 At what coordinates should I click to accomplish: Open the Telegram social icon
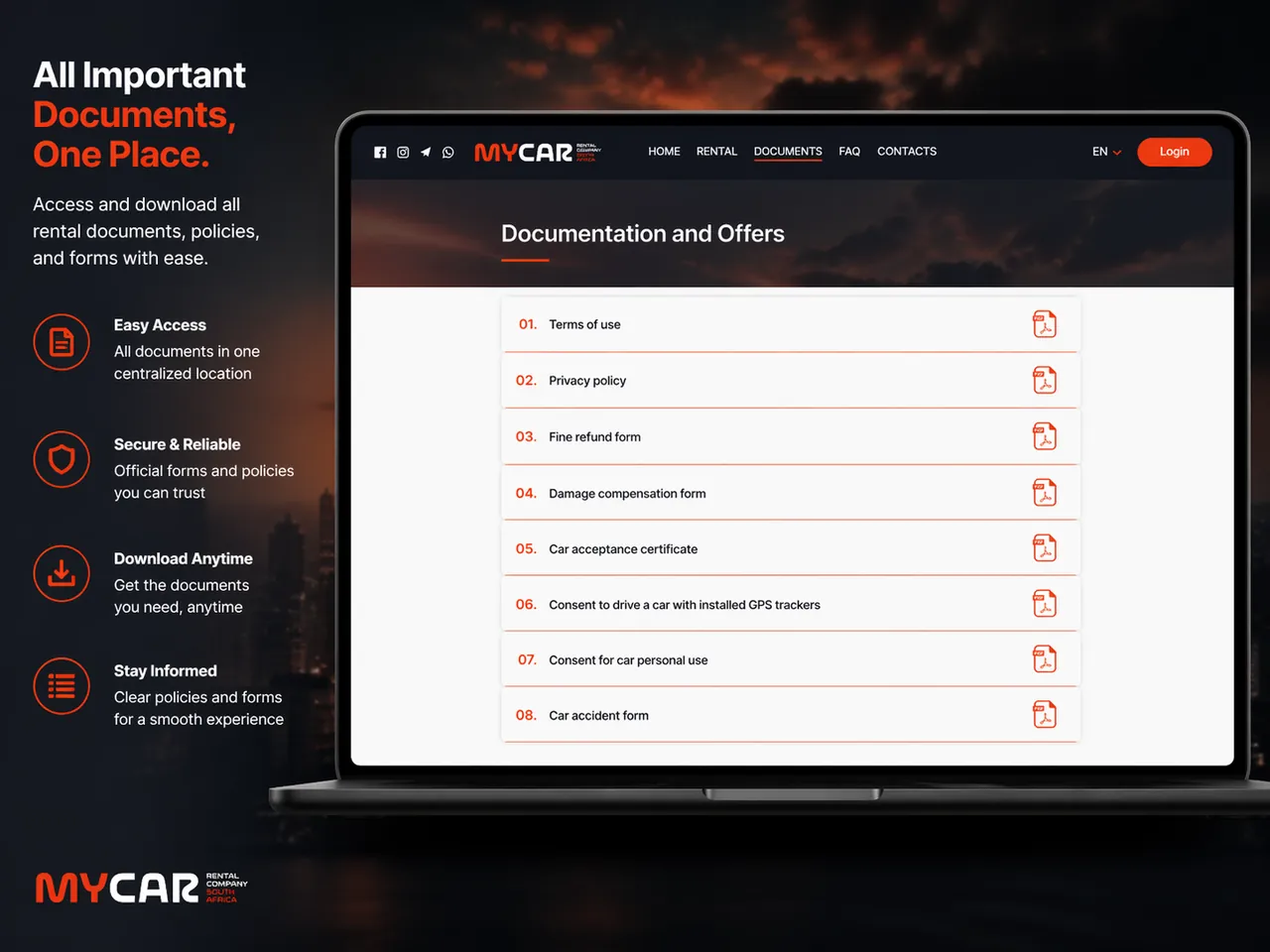[426, 153]
